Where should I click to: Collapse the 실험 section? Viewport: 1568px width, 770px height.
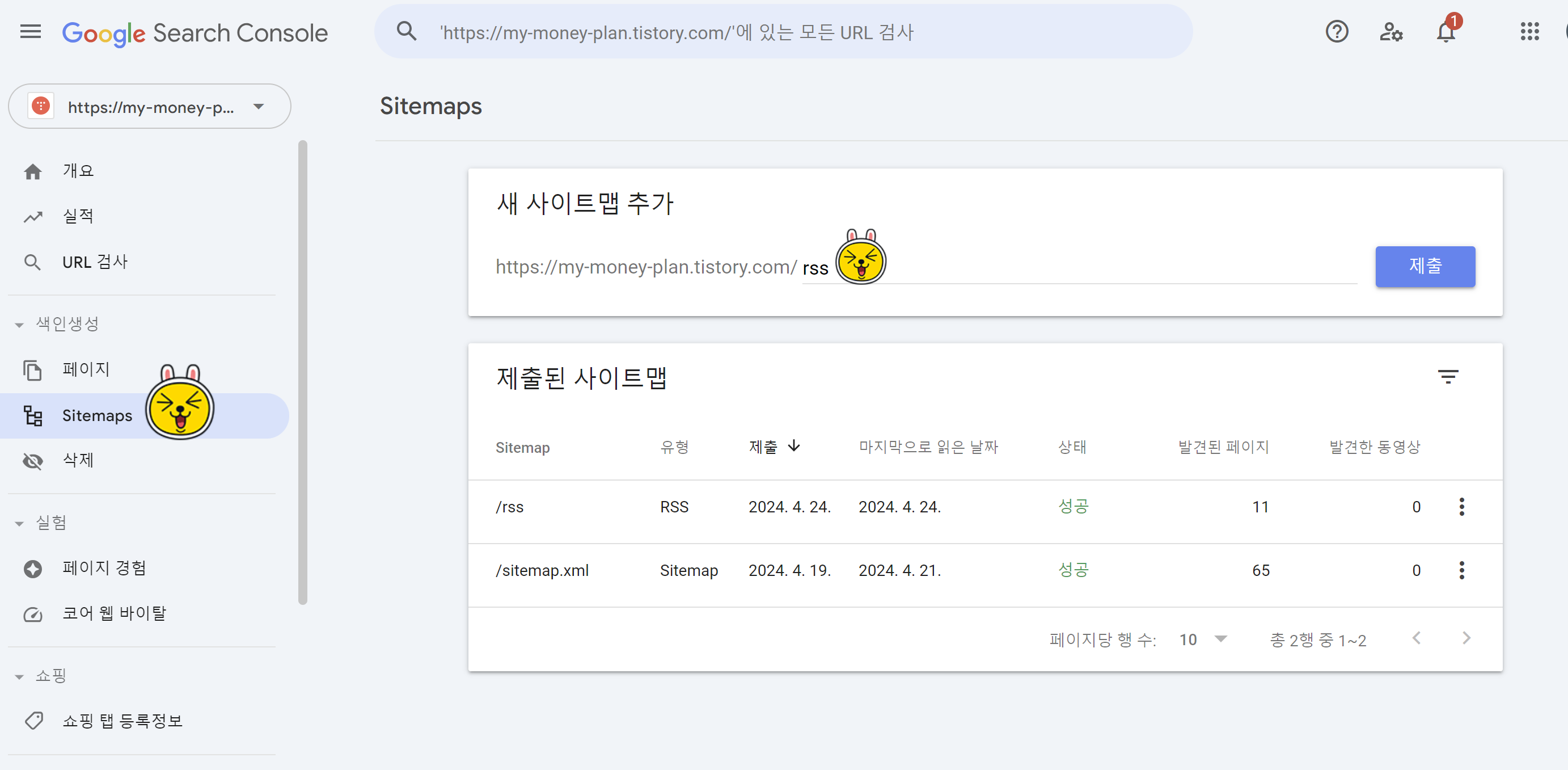click(x=19, y=523)
